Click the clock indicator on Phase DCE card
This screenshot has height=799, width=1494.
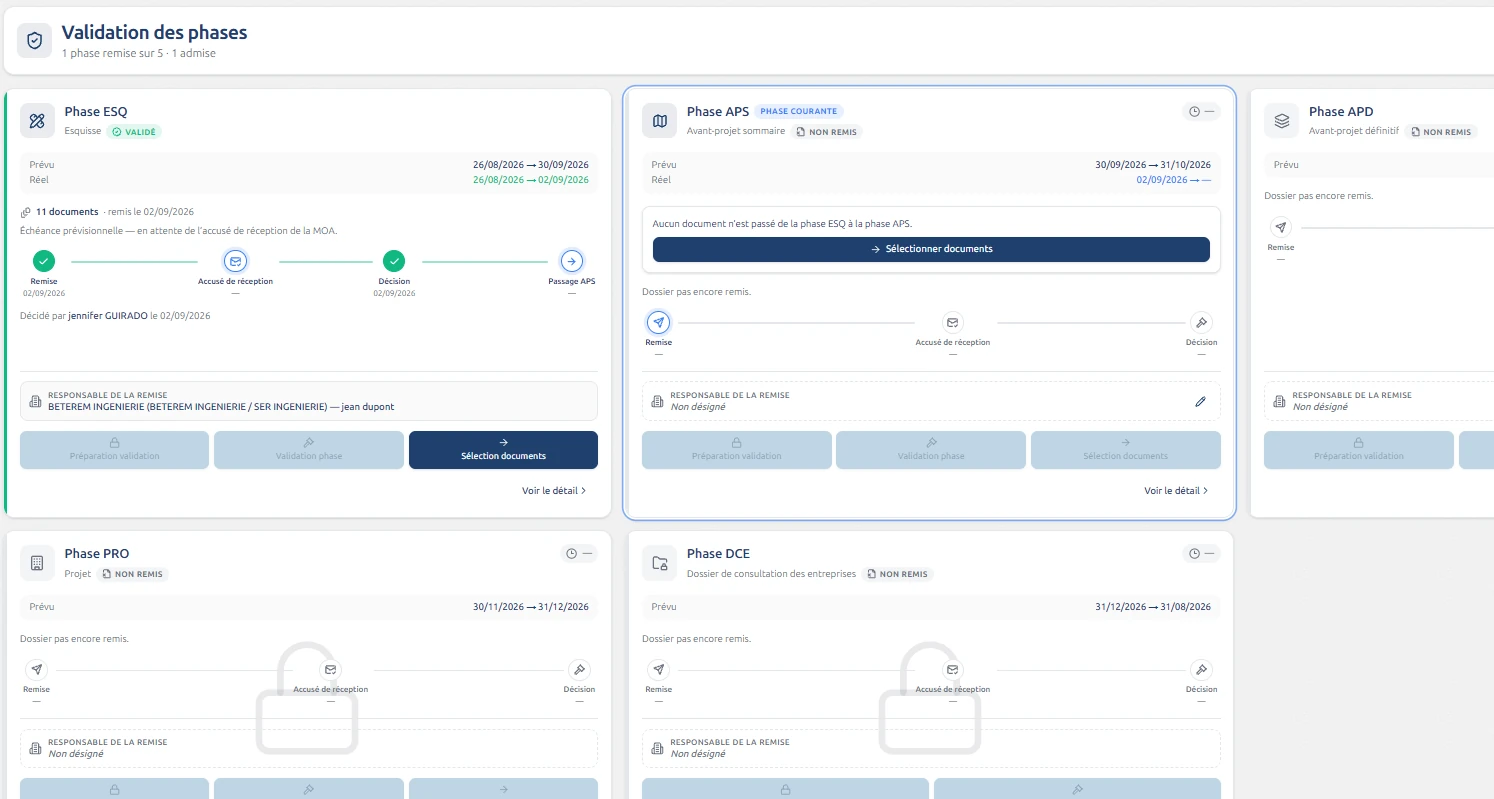1201,553
